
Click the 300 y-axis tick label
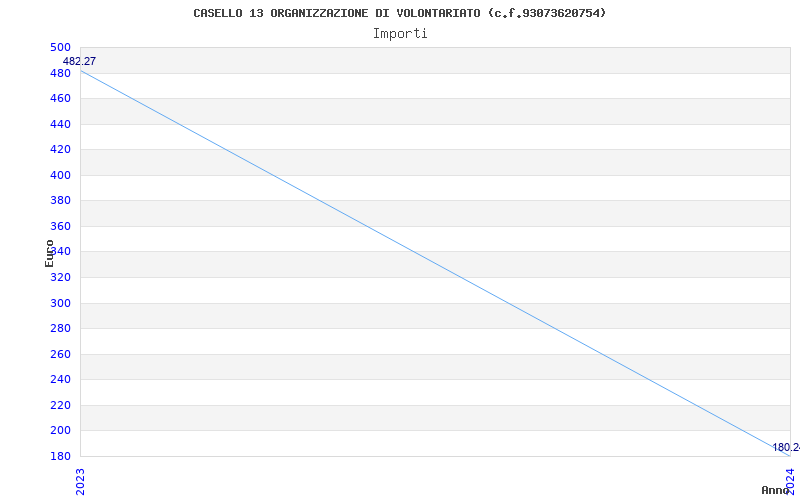[60, 304]
